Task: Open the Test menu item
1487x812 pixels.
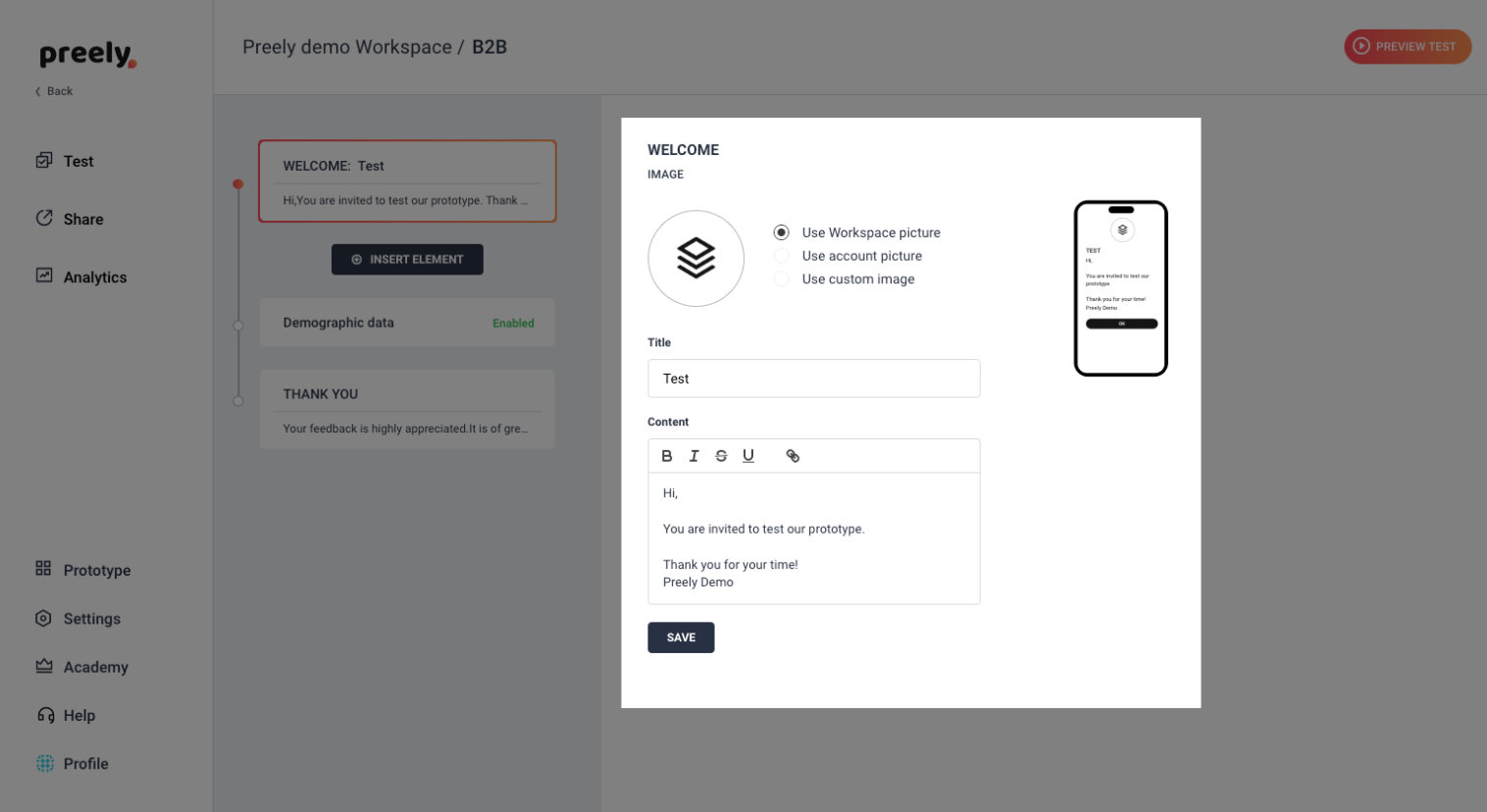Action: click(65, 161)
